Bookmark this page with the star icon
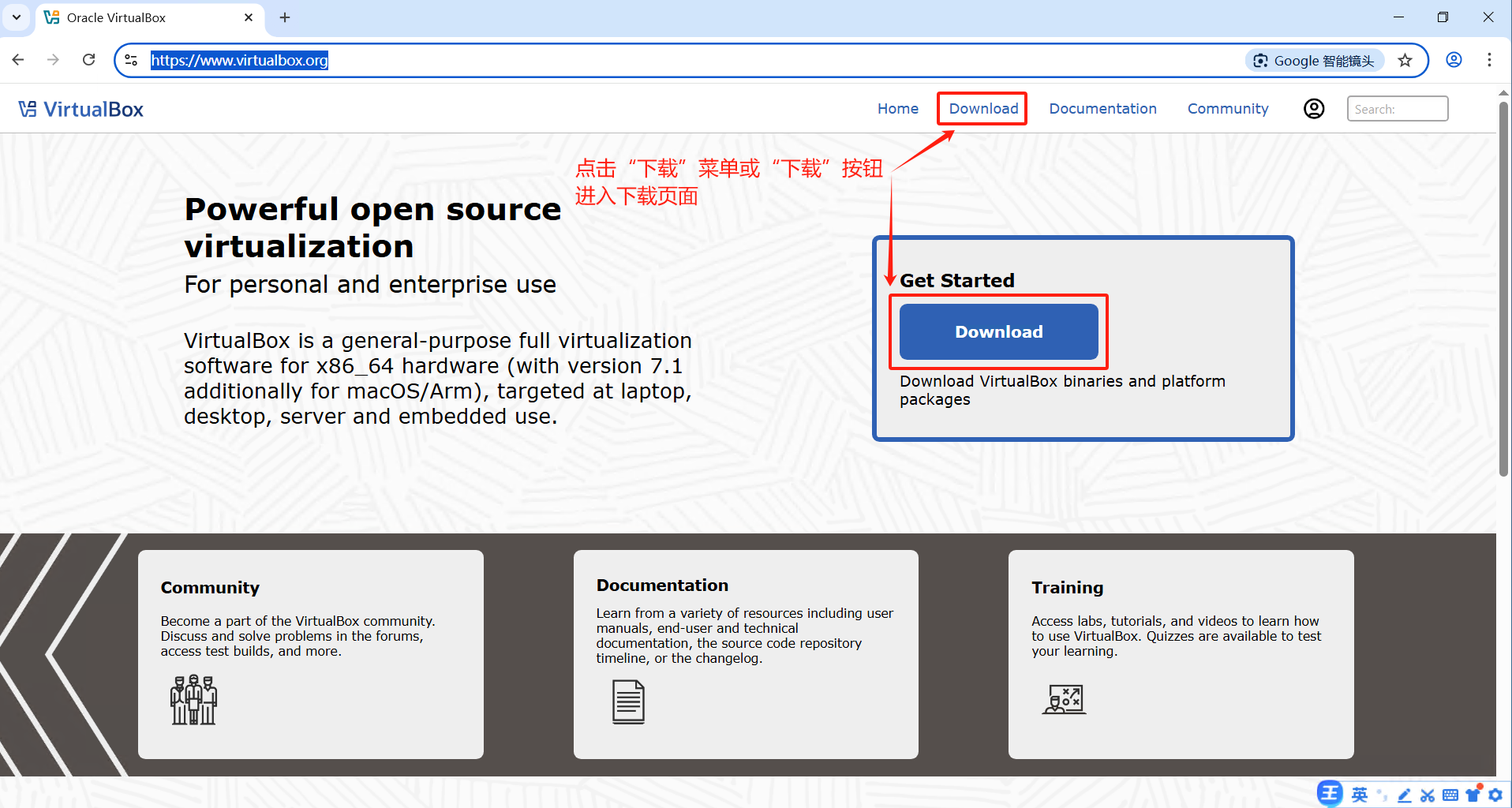The image size is (1512, 808). pos(1405,60)
